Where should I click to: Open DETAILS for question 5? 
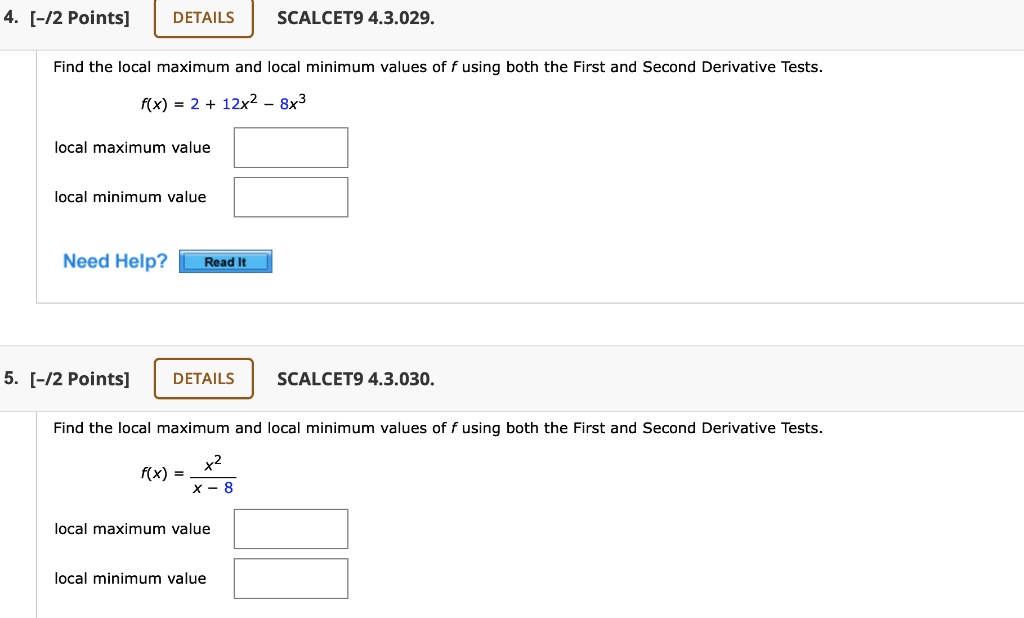(x=203, y=378)
